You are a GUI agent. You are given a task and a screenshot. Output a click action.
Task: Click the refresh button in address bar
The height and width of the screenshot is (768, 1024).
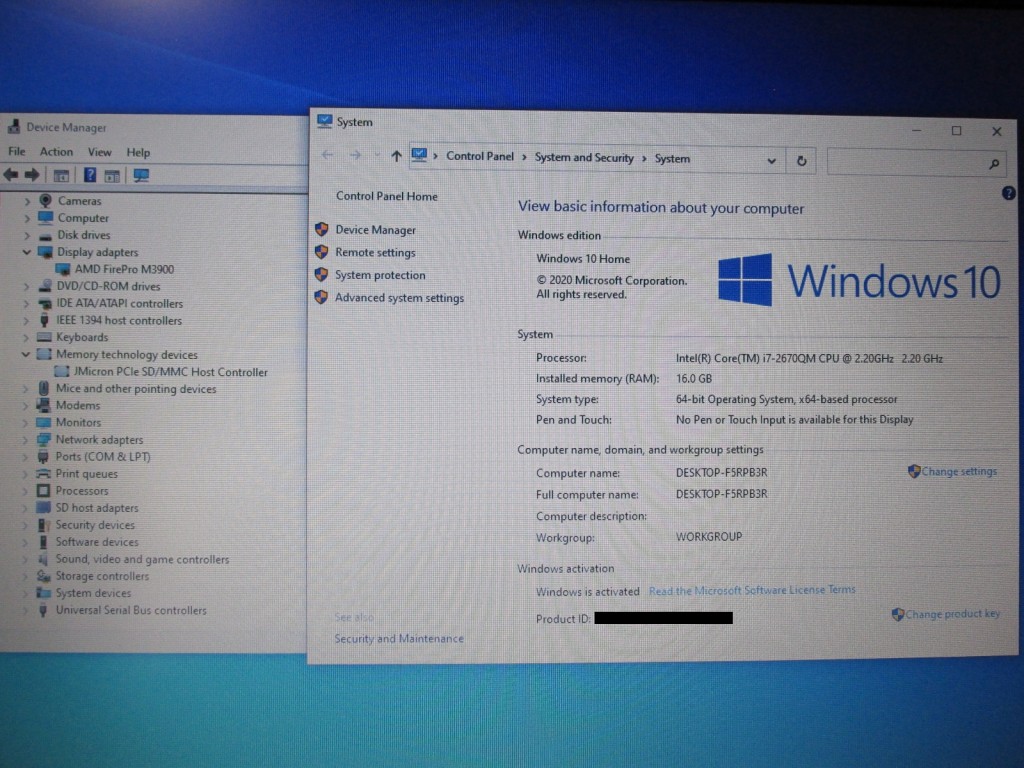[x=801, y=161]
